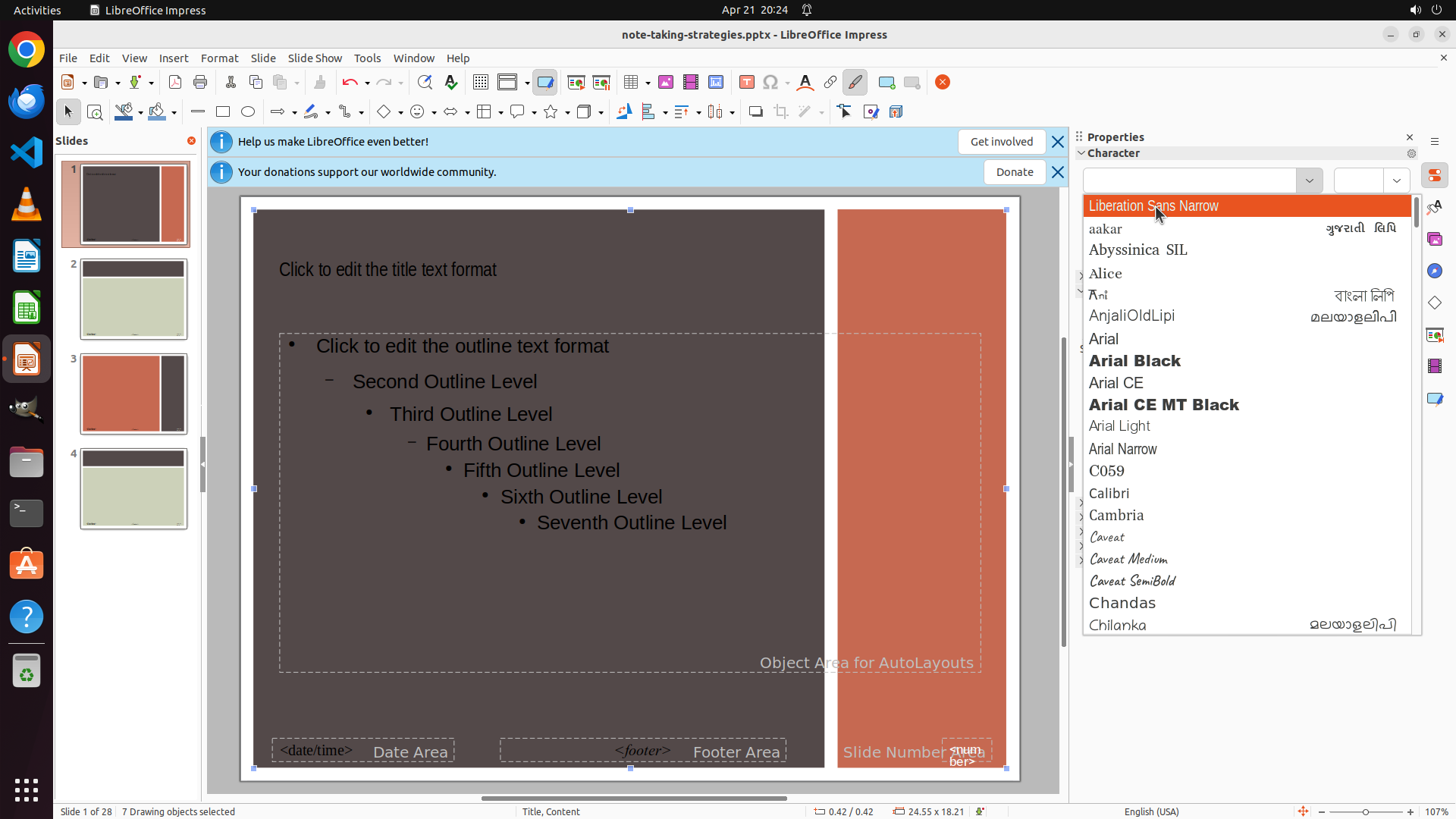
Task: Collapse the font name dropdown arrow
Action: click(x=1309, y=180)
